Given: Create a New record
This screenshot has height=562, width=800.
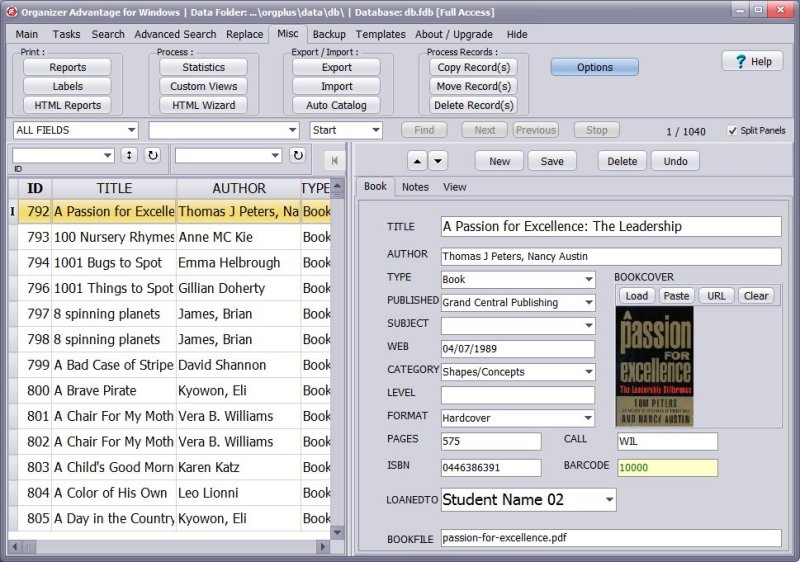Looking at the screenshot, I should click(x=499, y=161).
